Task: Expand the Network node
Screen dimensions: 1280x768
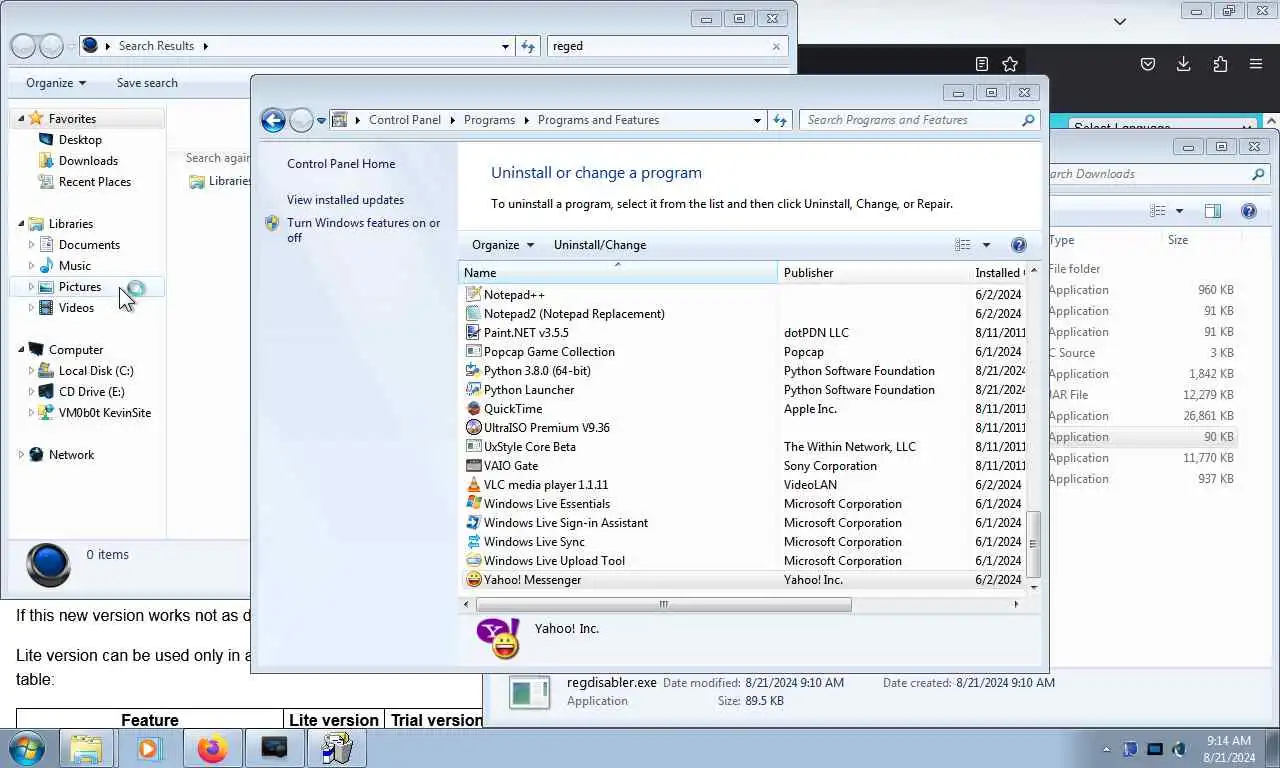Action: [21, 455]
